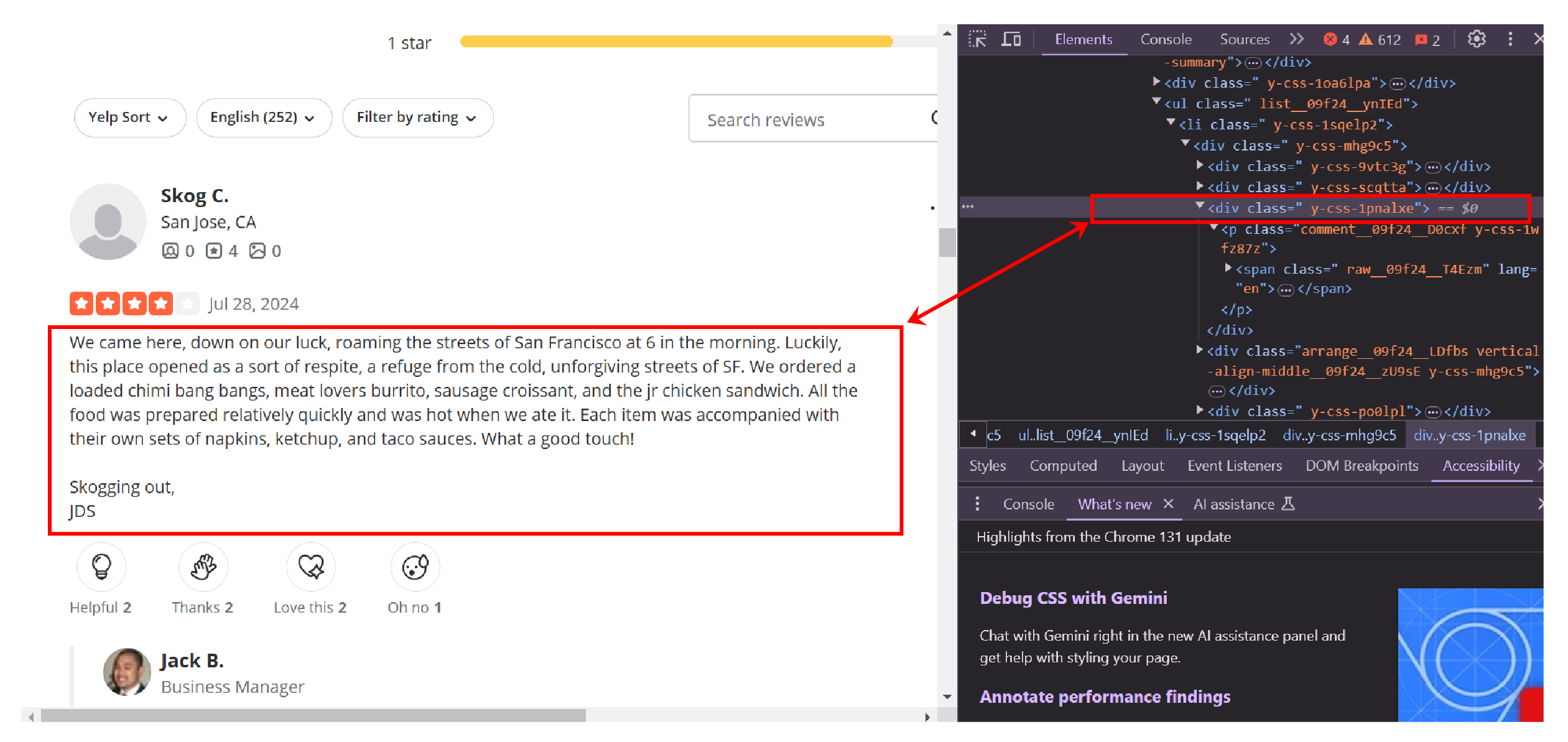Click the Helpful lightbulb reaction icon

101,567
